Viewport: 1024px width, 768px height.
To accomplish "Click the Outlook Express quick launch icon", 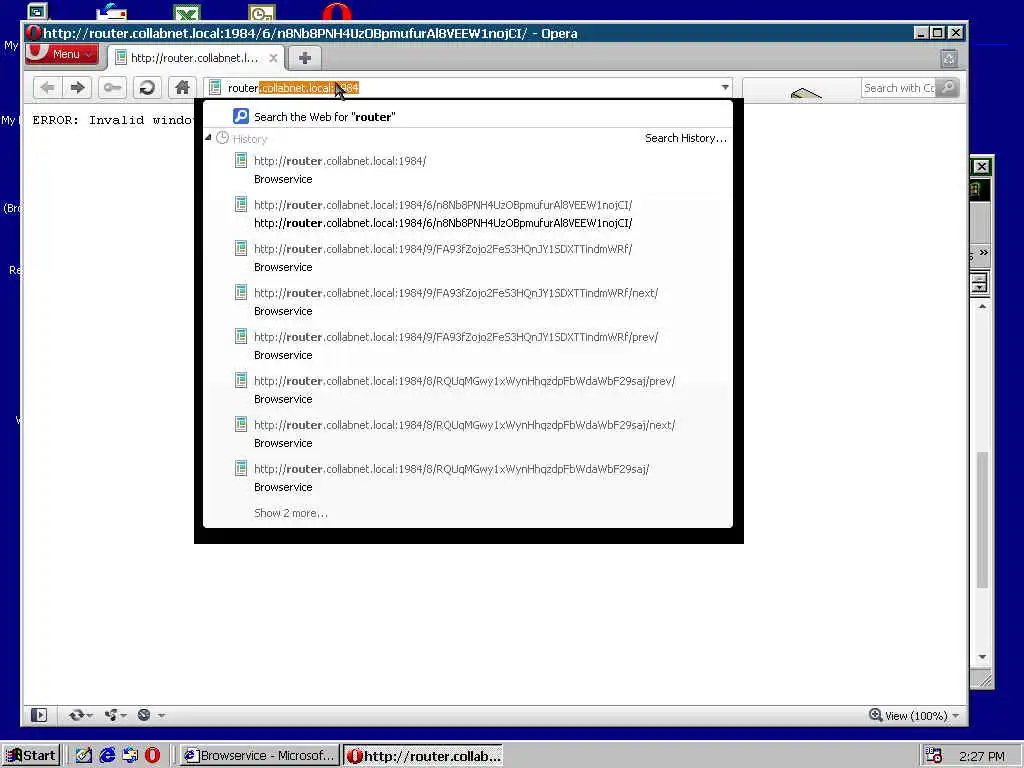I will 129,756.
